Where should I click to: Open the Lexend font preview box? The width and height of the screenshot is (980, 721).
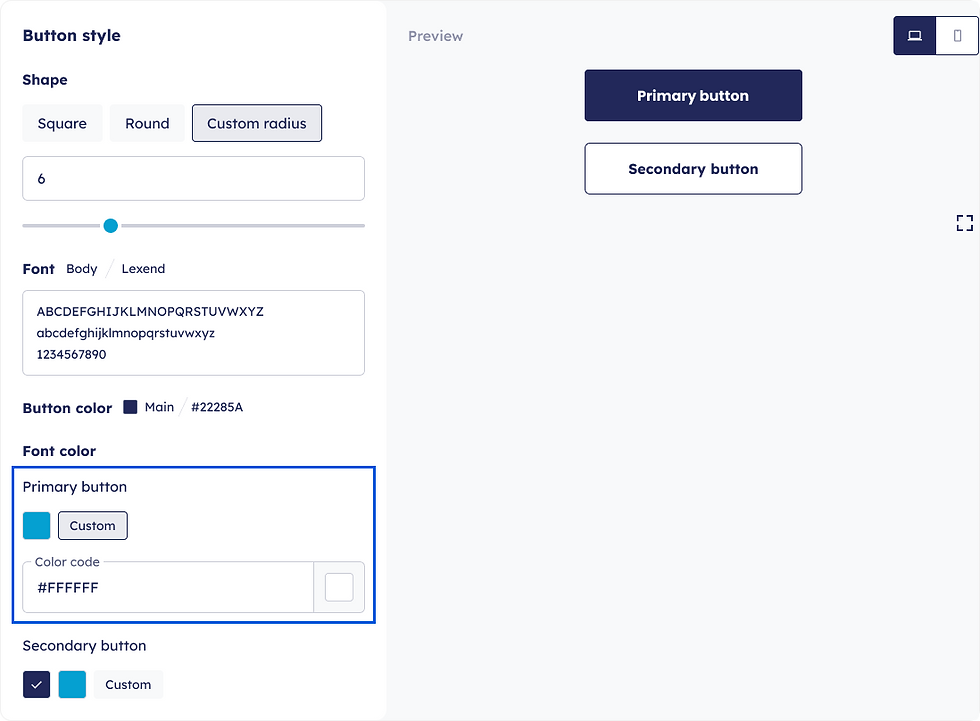[193, 333]
